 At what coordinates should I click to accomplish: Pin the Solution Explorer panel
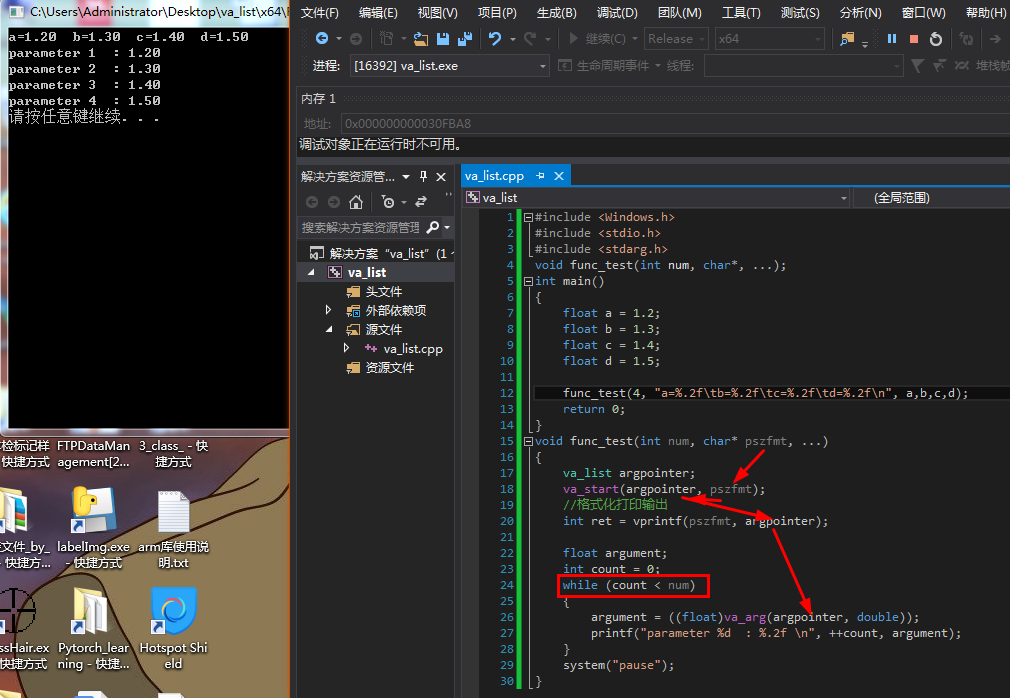point(423,176)
